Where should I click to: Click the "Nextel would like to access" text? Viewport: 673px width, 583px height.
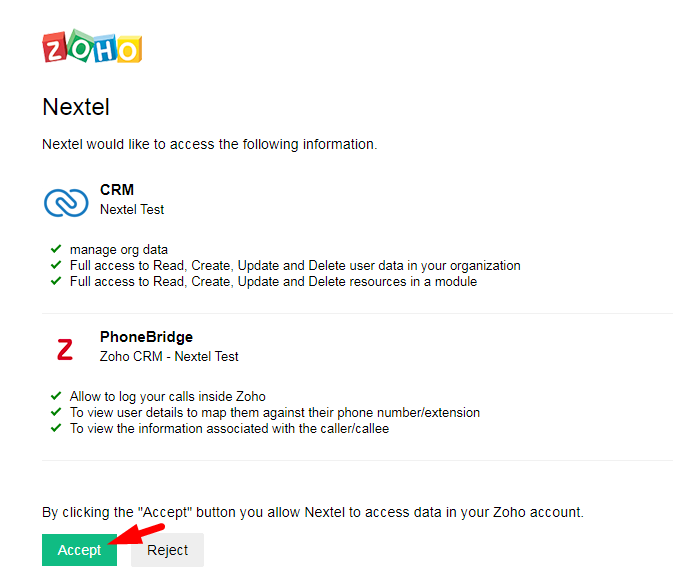tap(209, 144)
